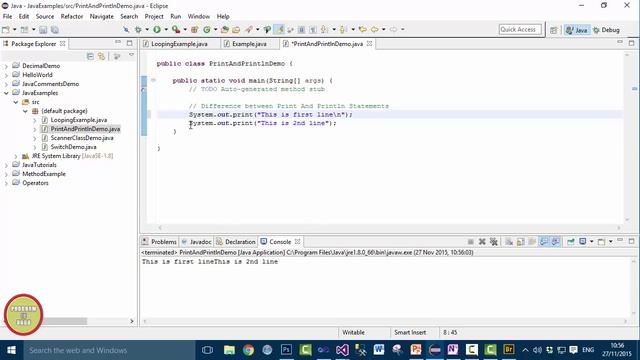Click the Quick Access input field
Viewport: 640px width, 360px height.
coord(520,29)
